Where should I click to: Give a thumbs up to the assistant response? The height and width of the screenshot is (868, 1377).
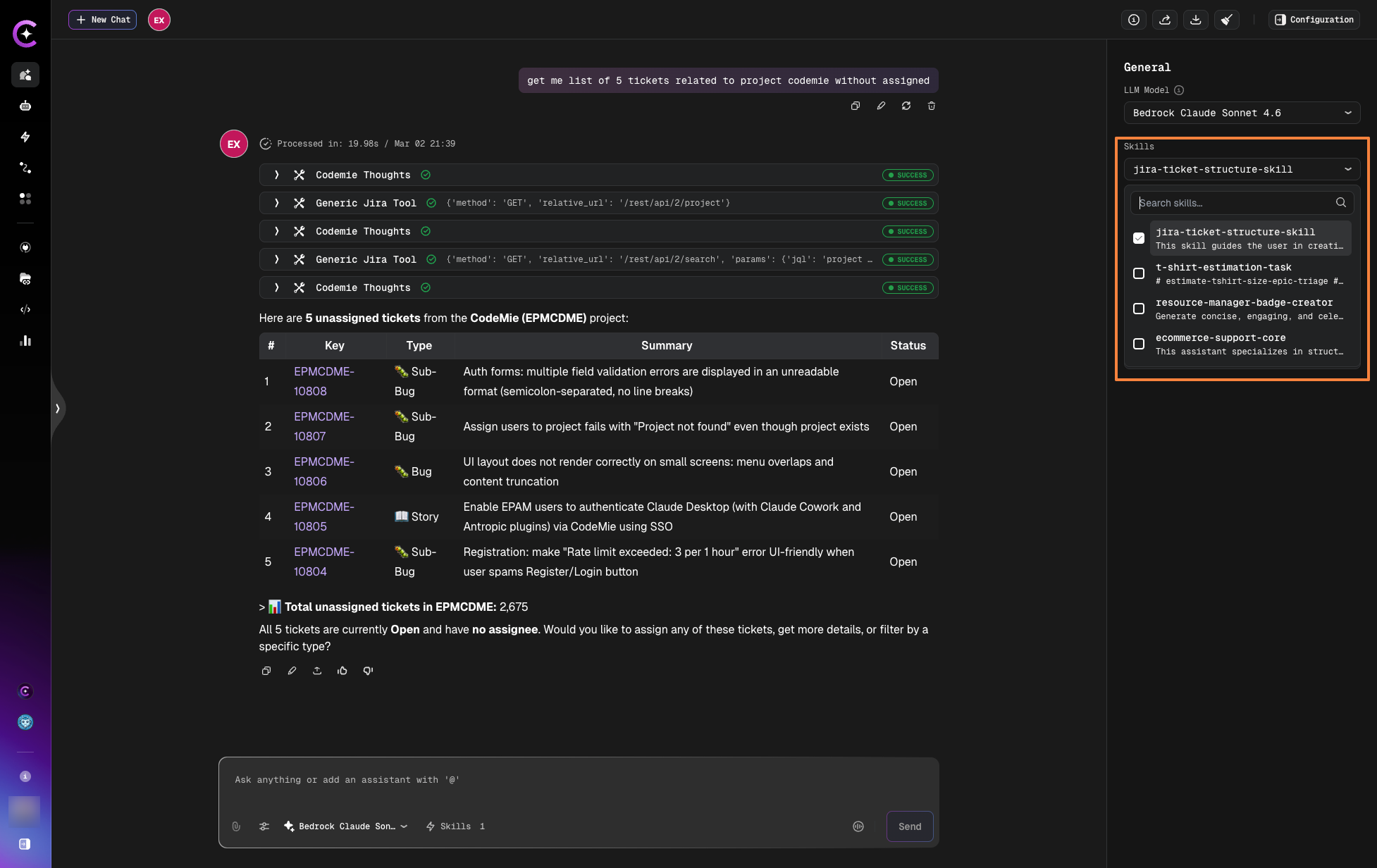click(x=342, y=670)
